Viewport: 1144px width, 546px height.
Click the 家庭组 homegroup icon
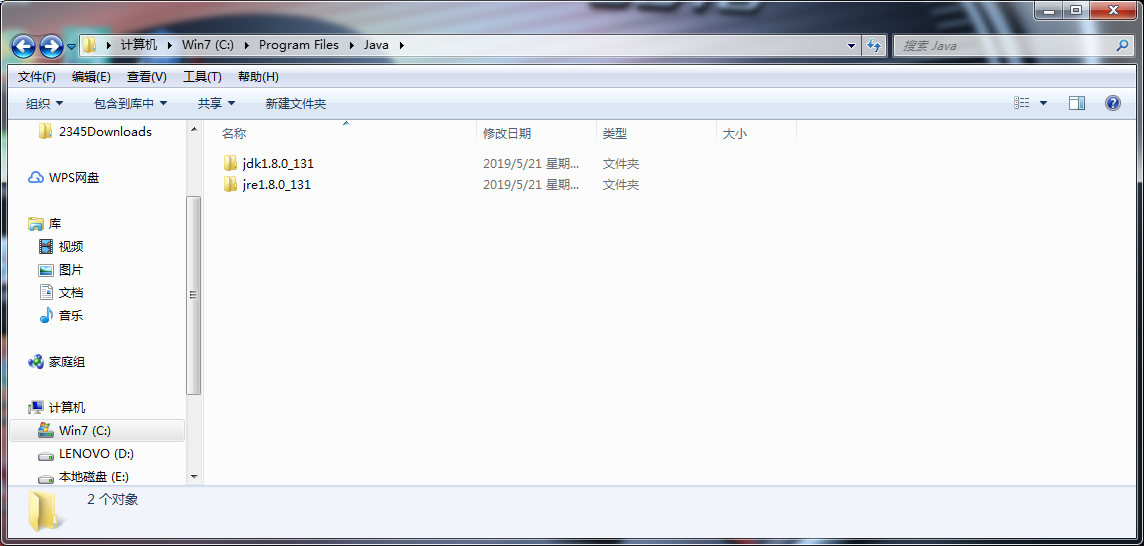tap(36, 361)
